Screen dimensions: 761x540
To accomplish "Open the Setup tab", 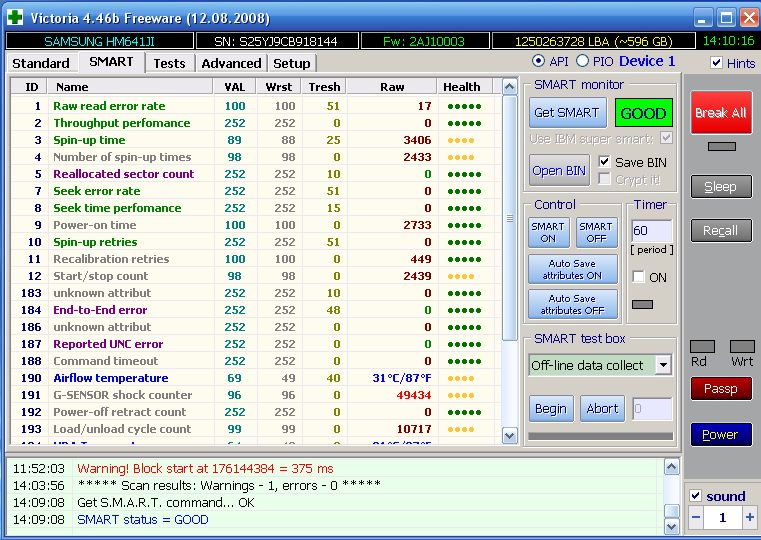I will (x=292, y=64).
